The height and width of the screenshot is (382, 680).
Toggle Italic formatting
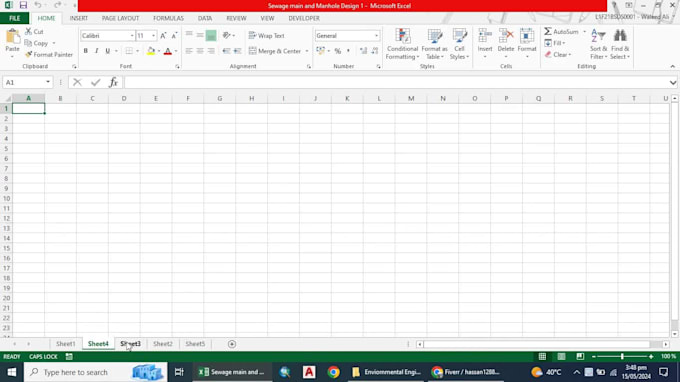pos(97,51)
